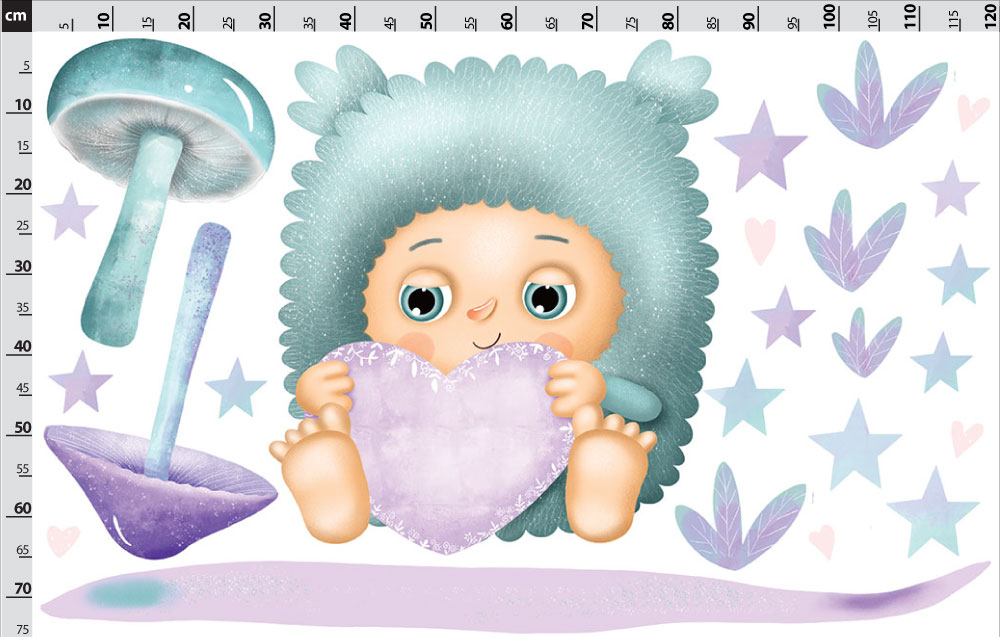Click the 75 mark on vertical ruler
Image resolution: width=1000 pixels, height=637 pixels.
[x=22, y=629]
